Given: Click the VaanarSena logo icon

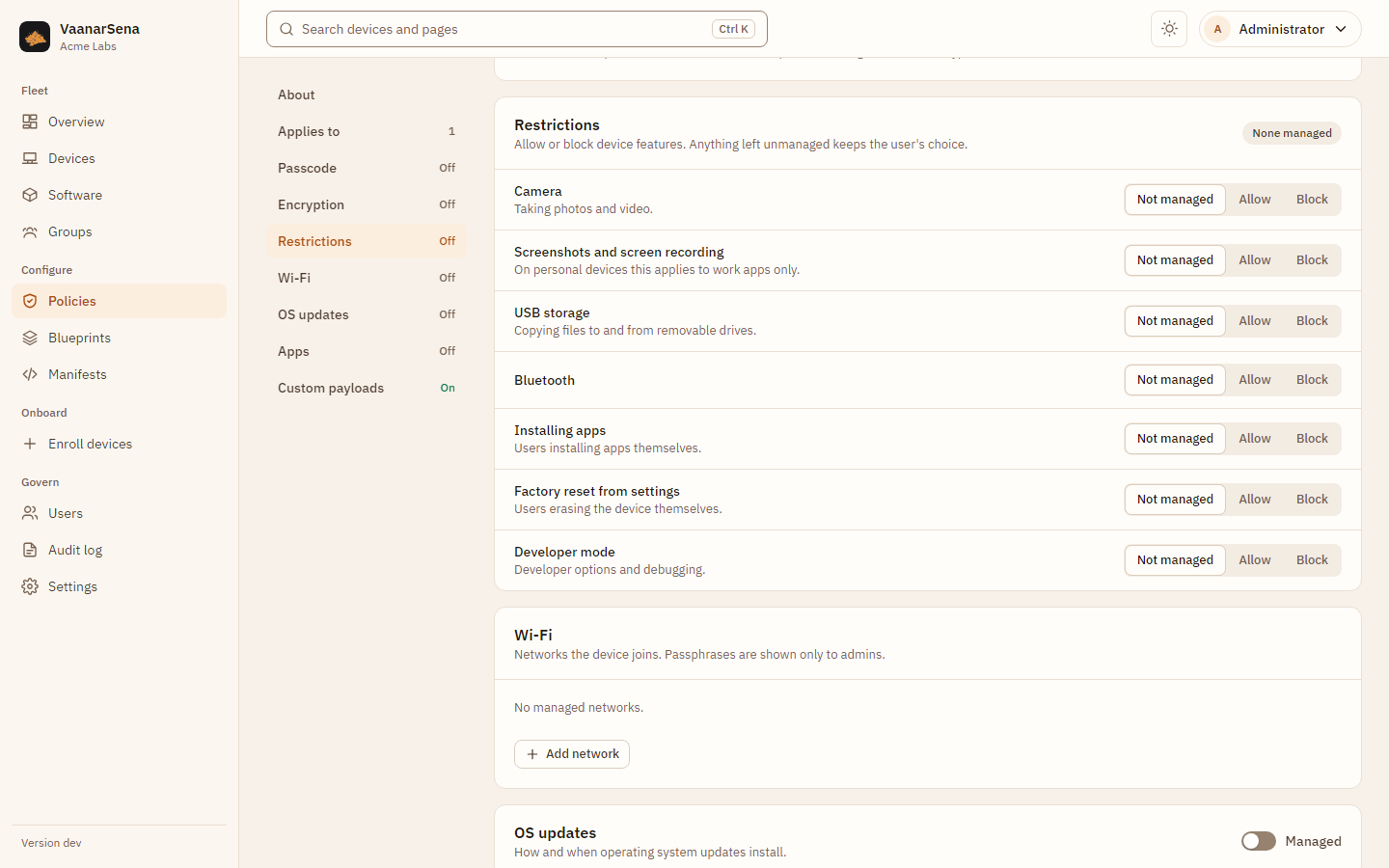Looking at the screenshot, I should [35, 37].
